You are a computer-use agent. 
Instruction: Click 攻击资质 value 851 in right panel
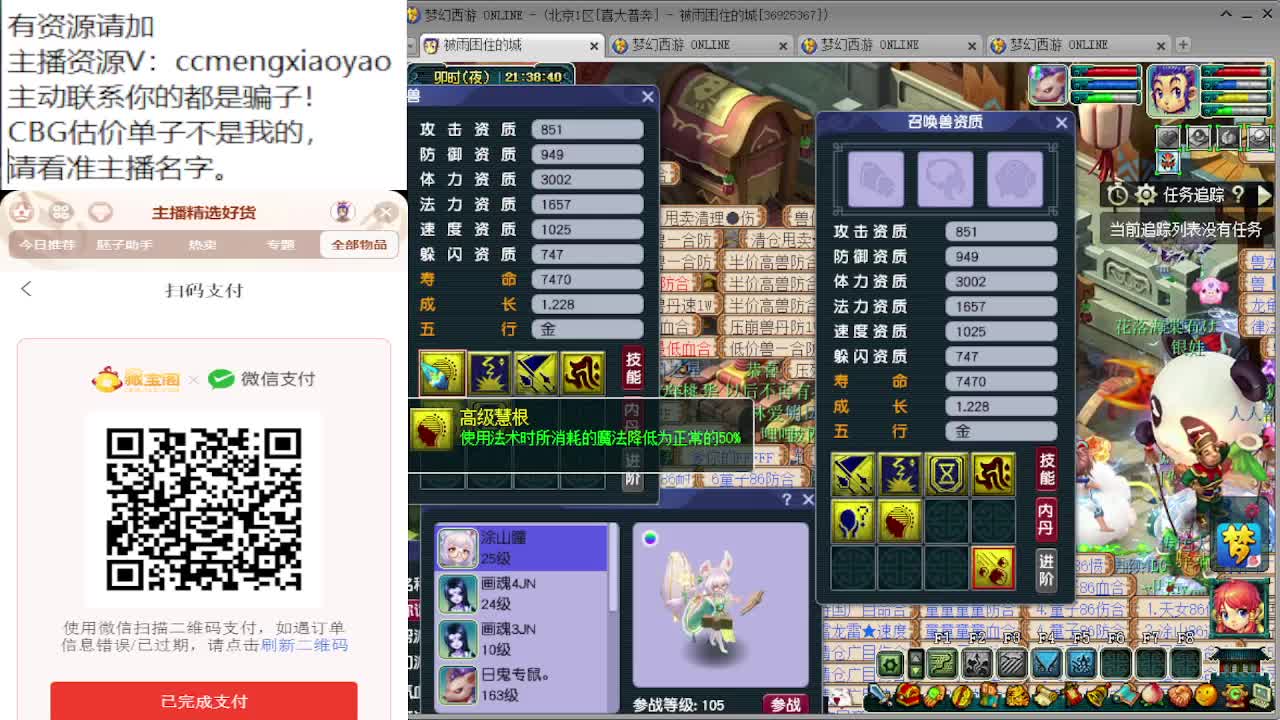(1001, 231)
